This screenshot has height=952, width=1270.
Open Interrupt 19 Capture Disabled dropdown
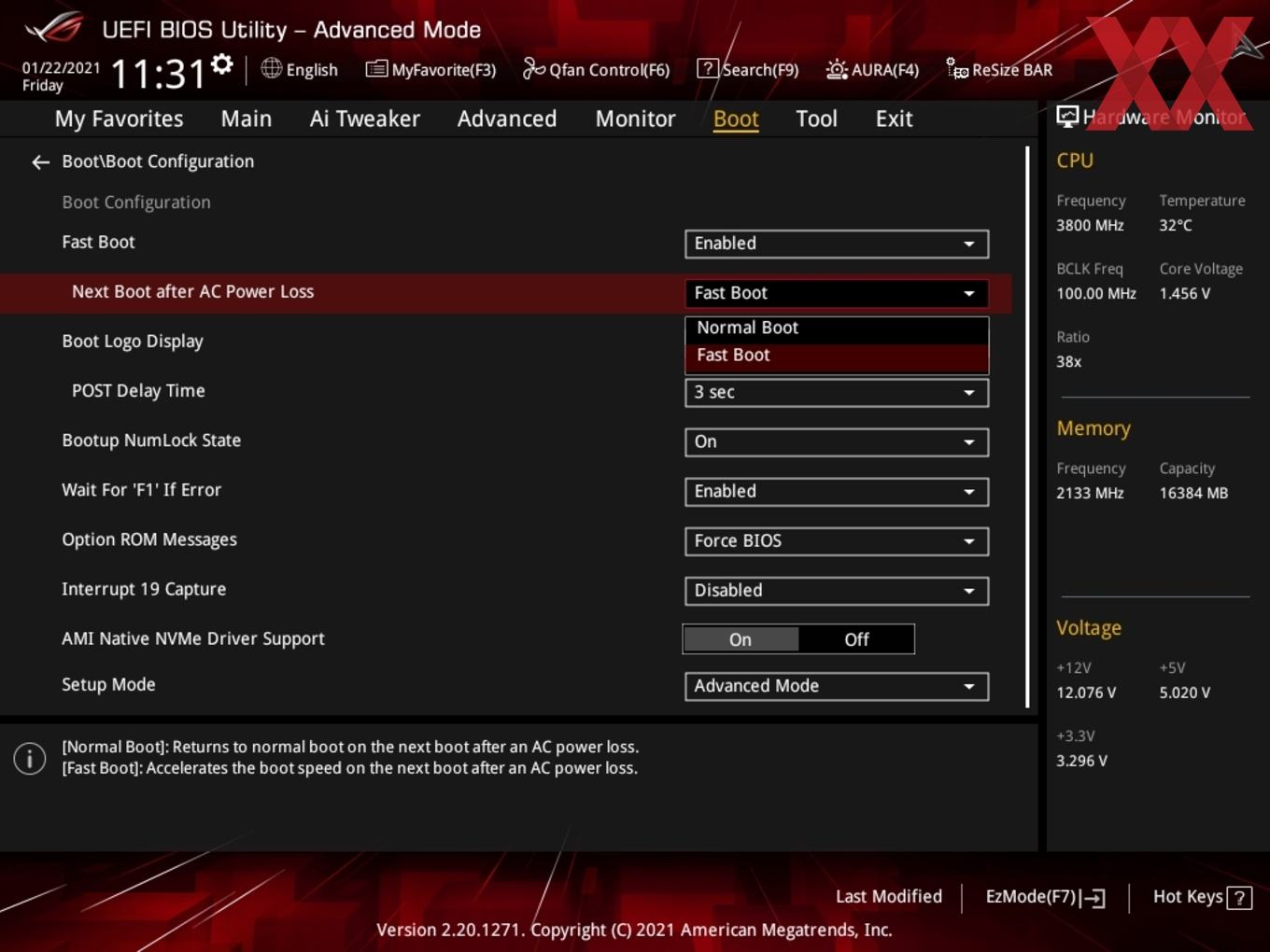coord(837,591)
